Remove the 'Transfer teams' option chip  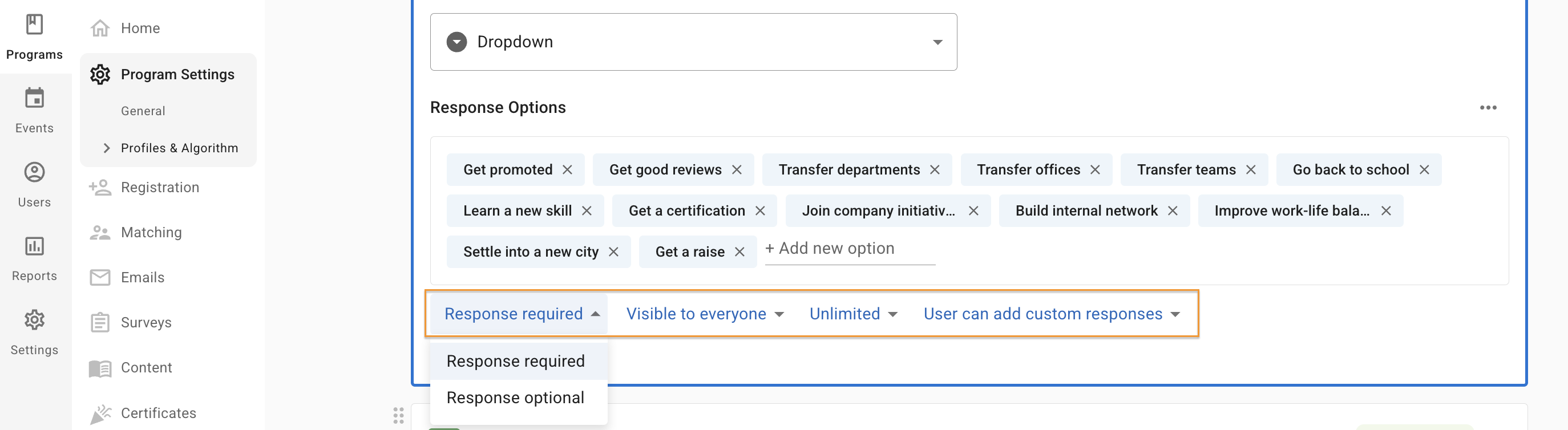click(x=1251, y=170)
